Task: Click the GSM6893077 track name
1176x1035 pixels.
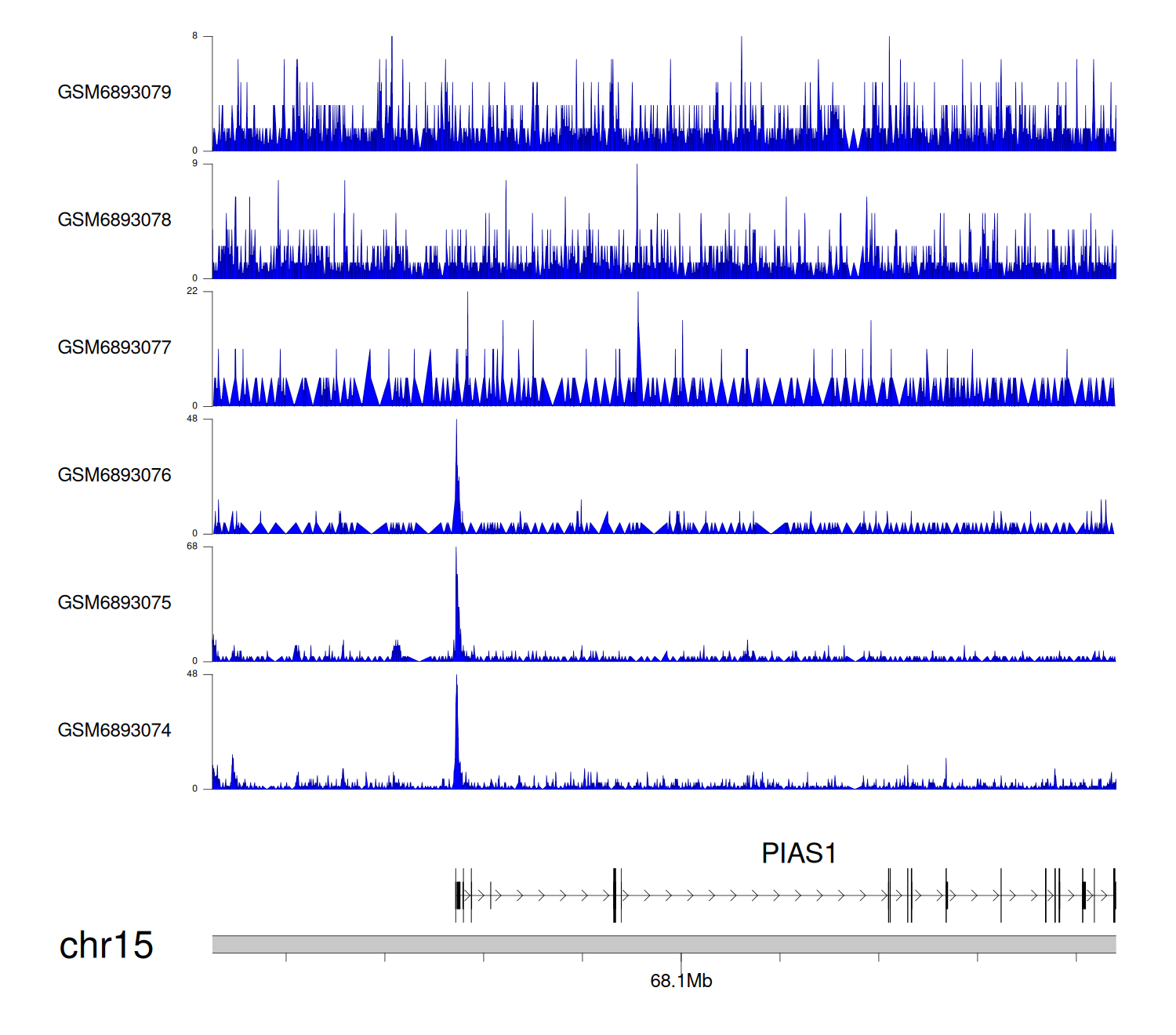Action: pos(114,347)
